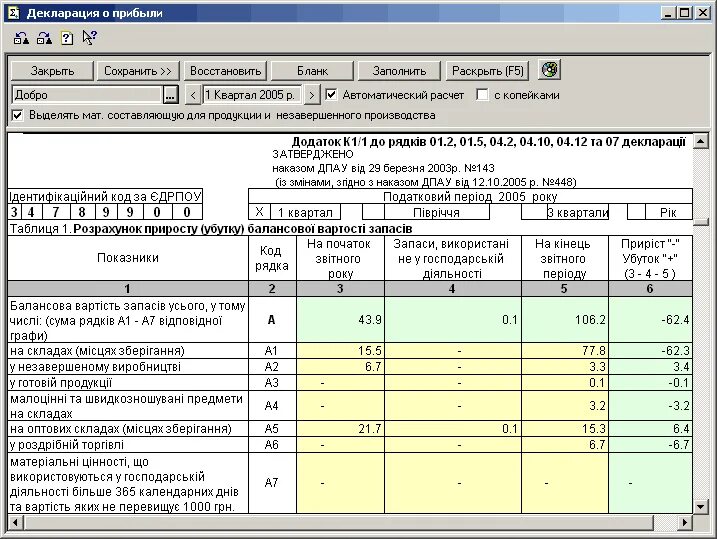Viewport: 717px width, 539px height.
Task: Enable the с копейками checkbox
Action: tap(482, 95)
